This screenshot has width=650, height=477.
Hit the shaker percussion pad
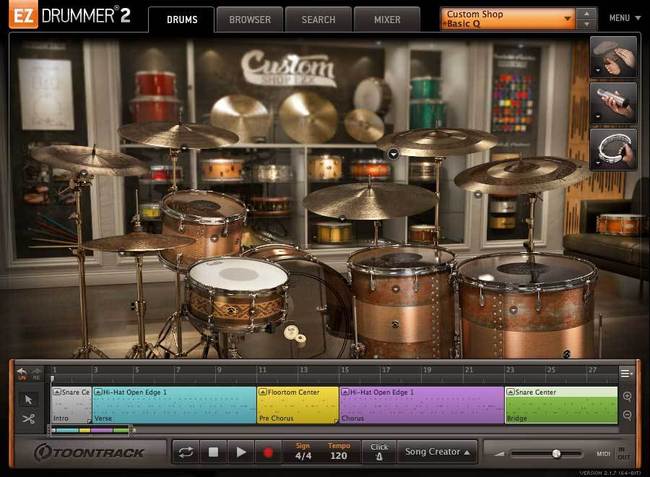coord(614,102)
